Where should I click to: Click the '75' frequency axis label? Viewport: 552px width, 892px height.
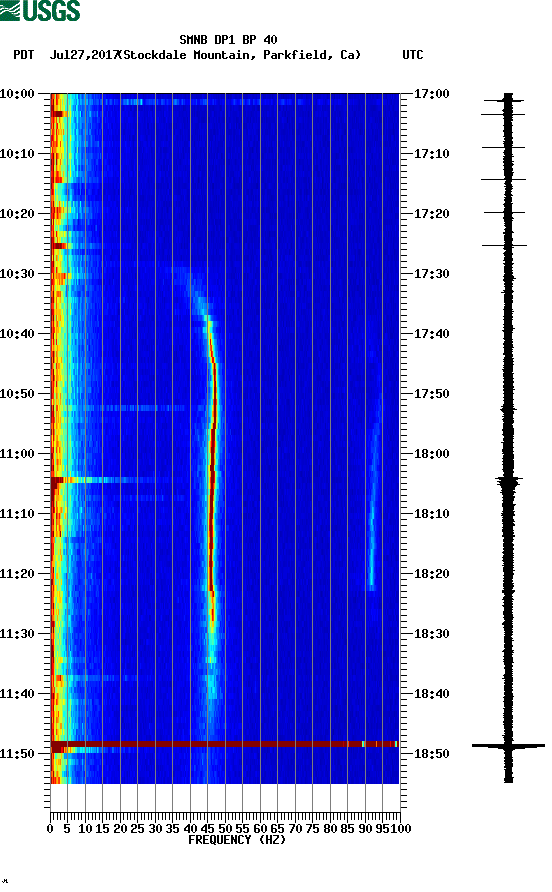[x=312, y=829]
